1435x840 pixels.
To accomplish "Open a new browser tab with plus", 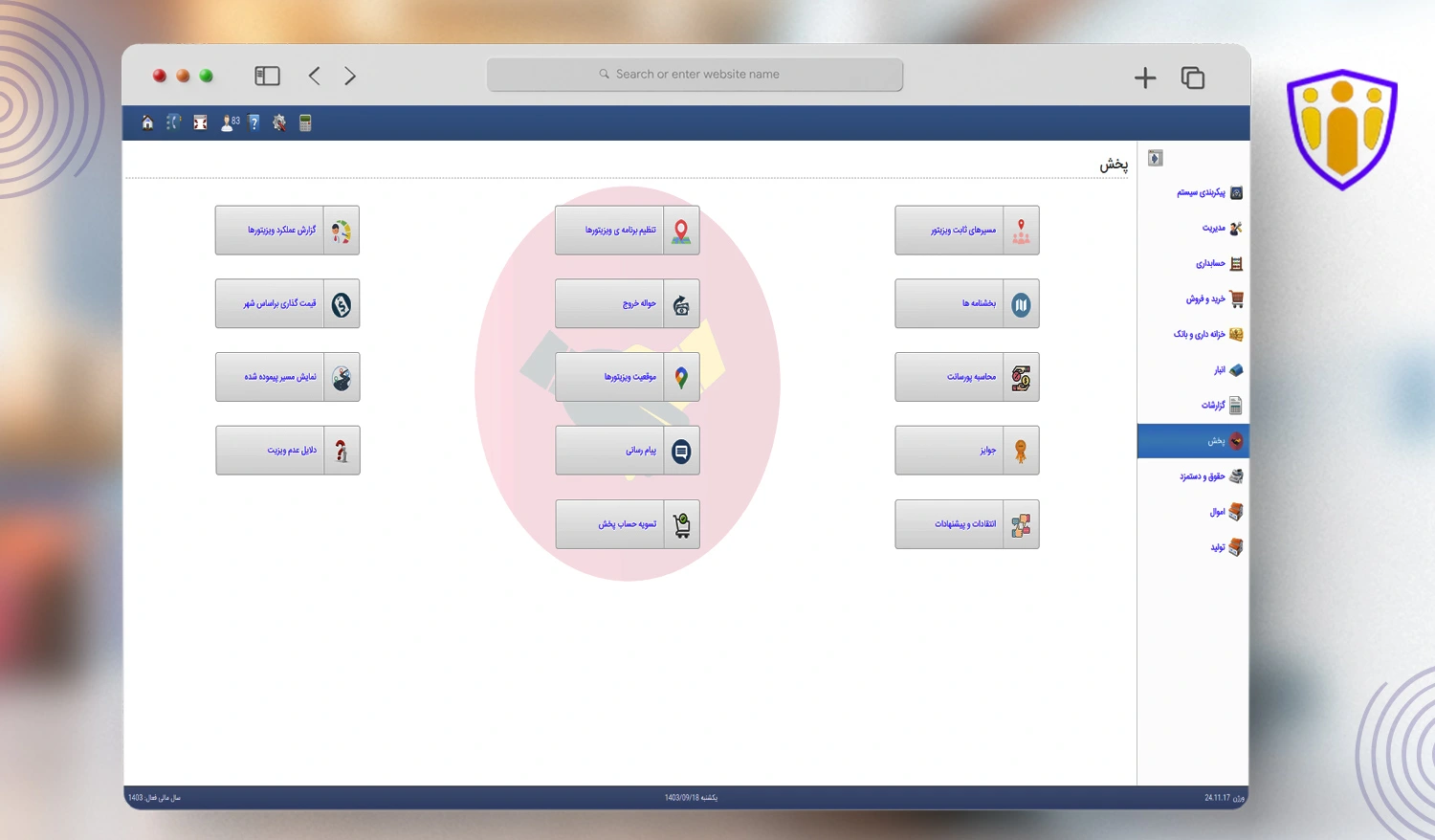I will click(1145, 78).
